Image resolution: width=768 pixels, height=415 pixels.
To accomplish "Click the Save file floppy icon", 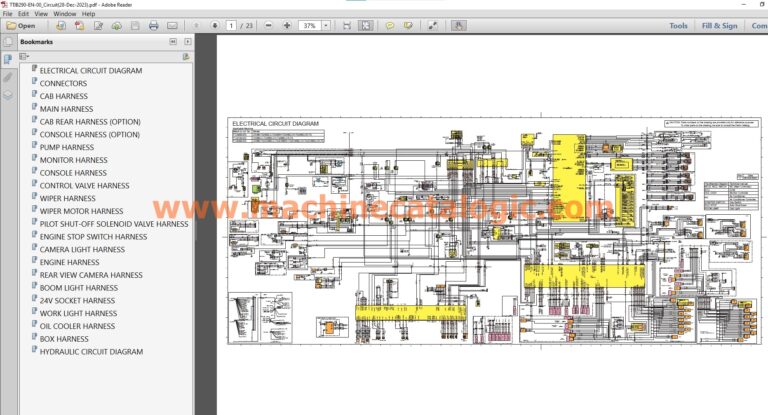I will pyautogui.click(x=135, y=25).
